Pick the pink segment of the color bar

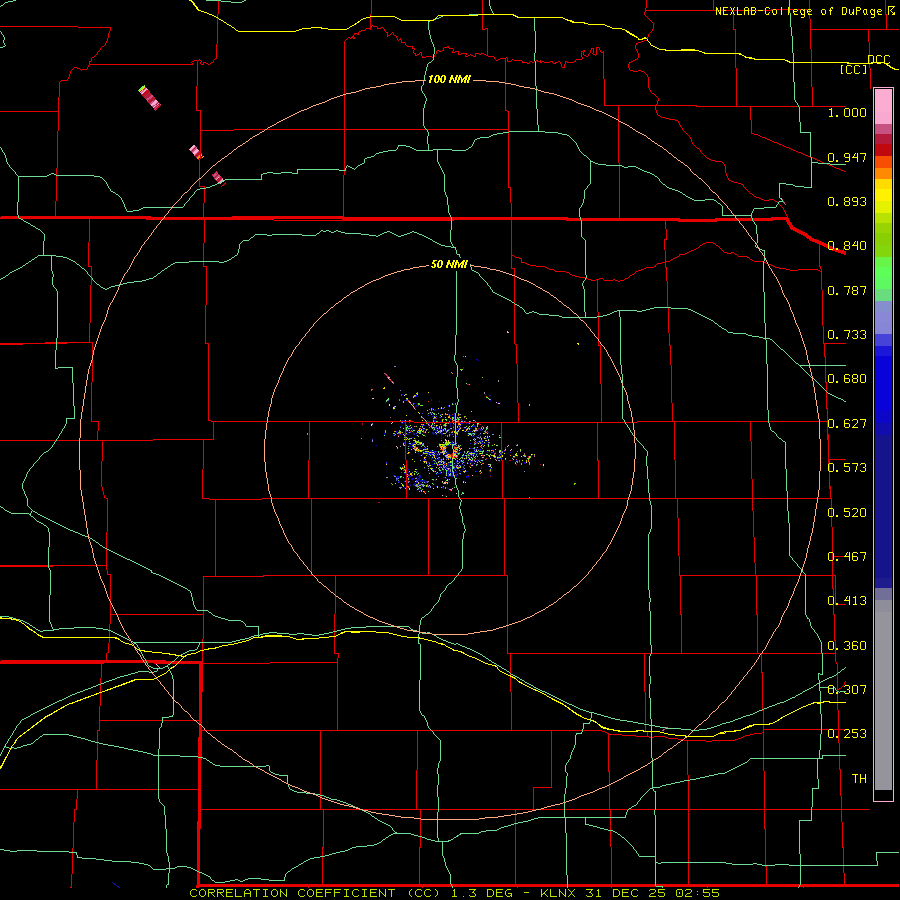click(x=883, y=107)
